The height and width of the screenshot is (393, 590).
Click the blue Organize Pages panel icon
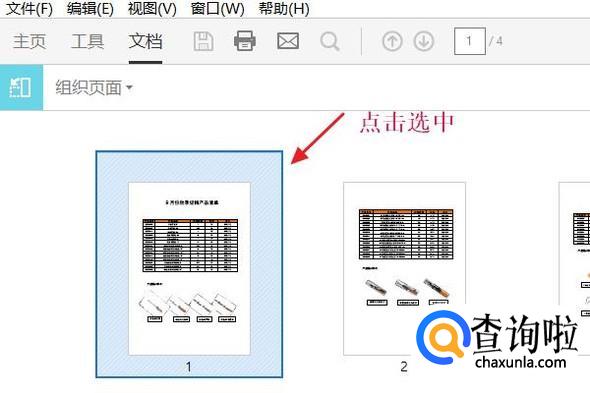[x=21, y=88]
